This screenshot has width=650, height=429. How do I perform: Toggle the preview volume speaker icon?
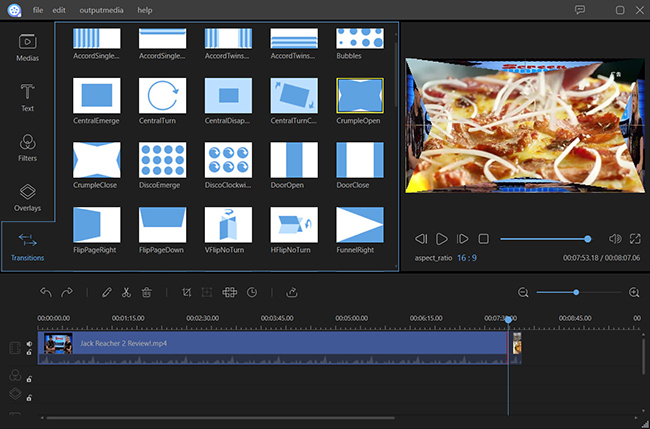pyautogui.click(x=615, y=239)
